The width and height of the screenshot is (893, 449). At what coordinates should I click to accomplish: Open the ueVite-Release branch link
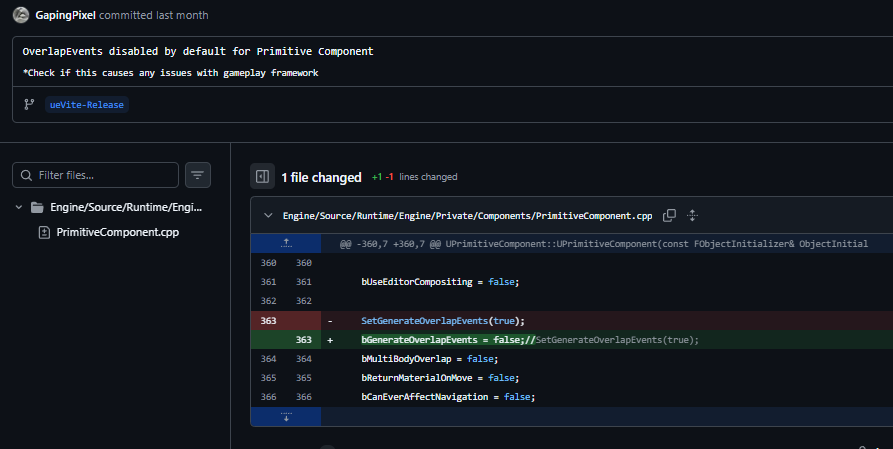tap(87, 104)
